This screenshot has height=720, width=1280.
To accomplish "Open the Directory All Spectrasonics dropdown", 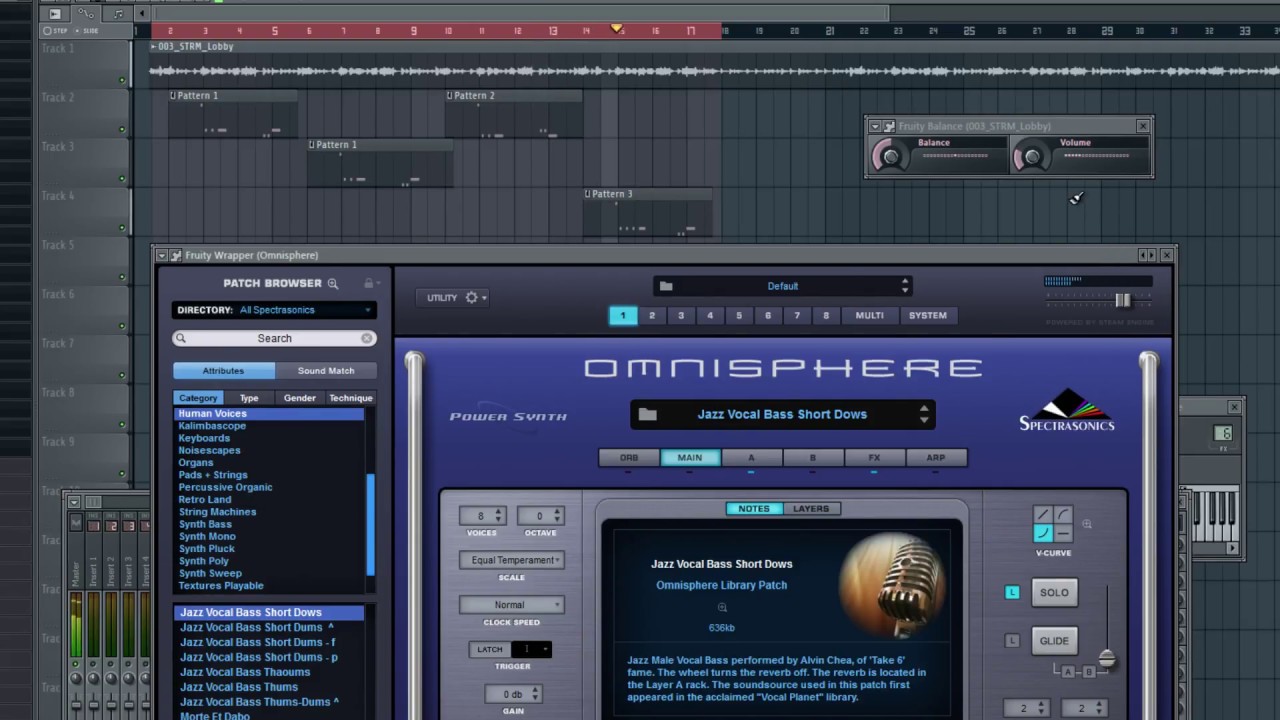I will (274, 311).
